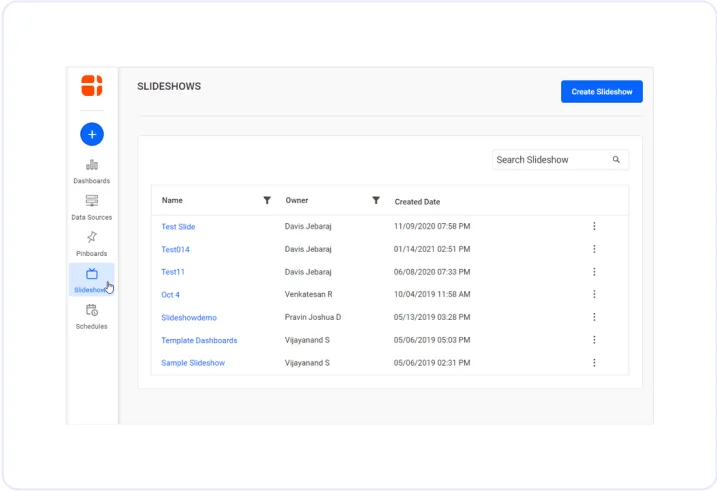Select date 10/04/2019 11:58 AM
Image resolution: width=717 pixels, height=491 pixels.
point(432,294)
